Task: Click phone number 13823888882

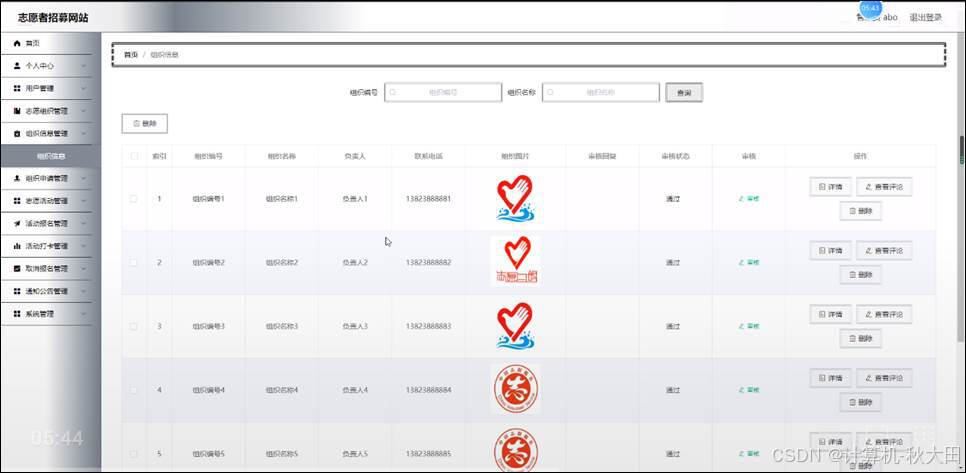Action: click(428, 262)
